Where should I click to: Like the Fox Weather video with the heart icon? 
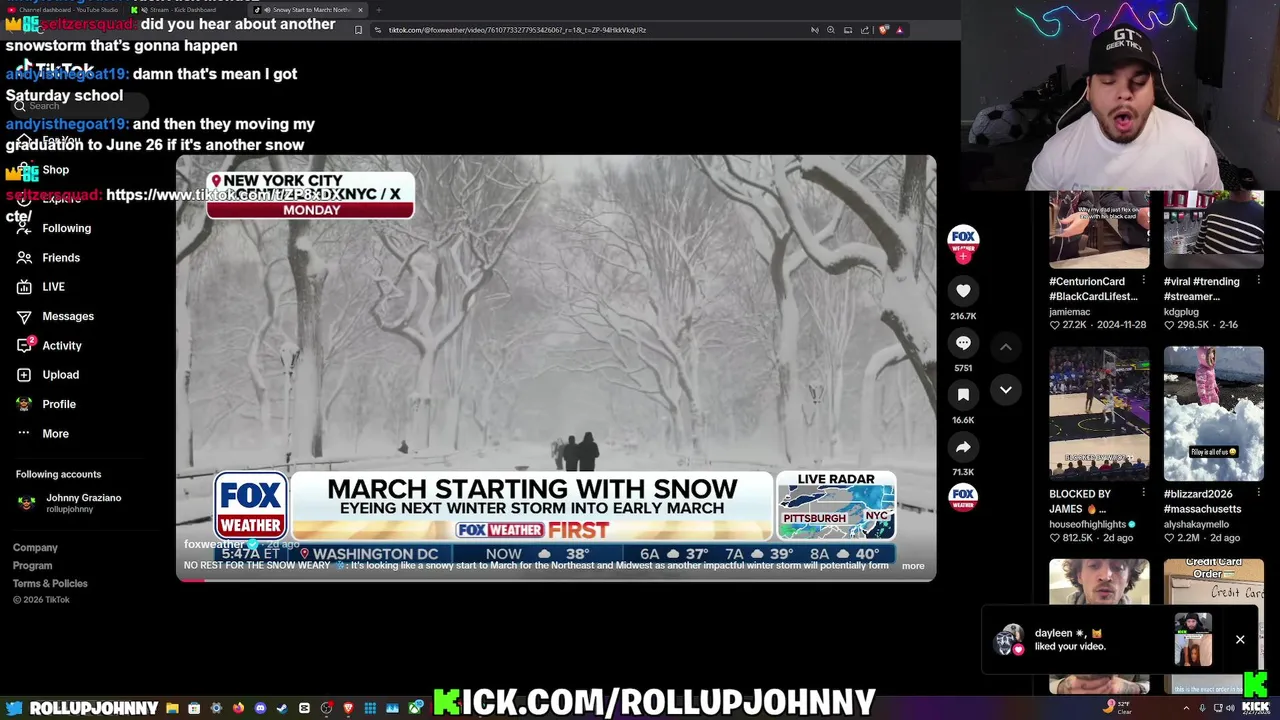(x=963, y=291)
